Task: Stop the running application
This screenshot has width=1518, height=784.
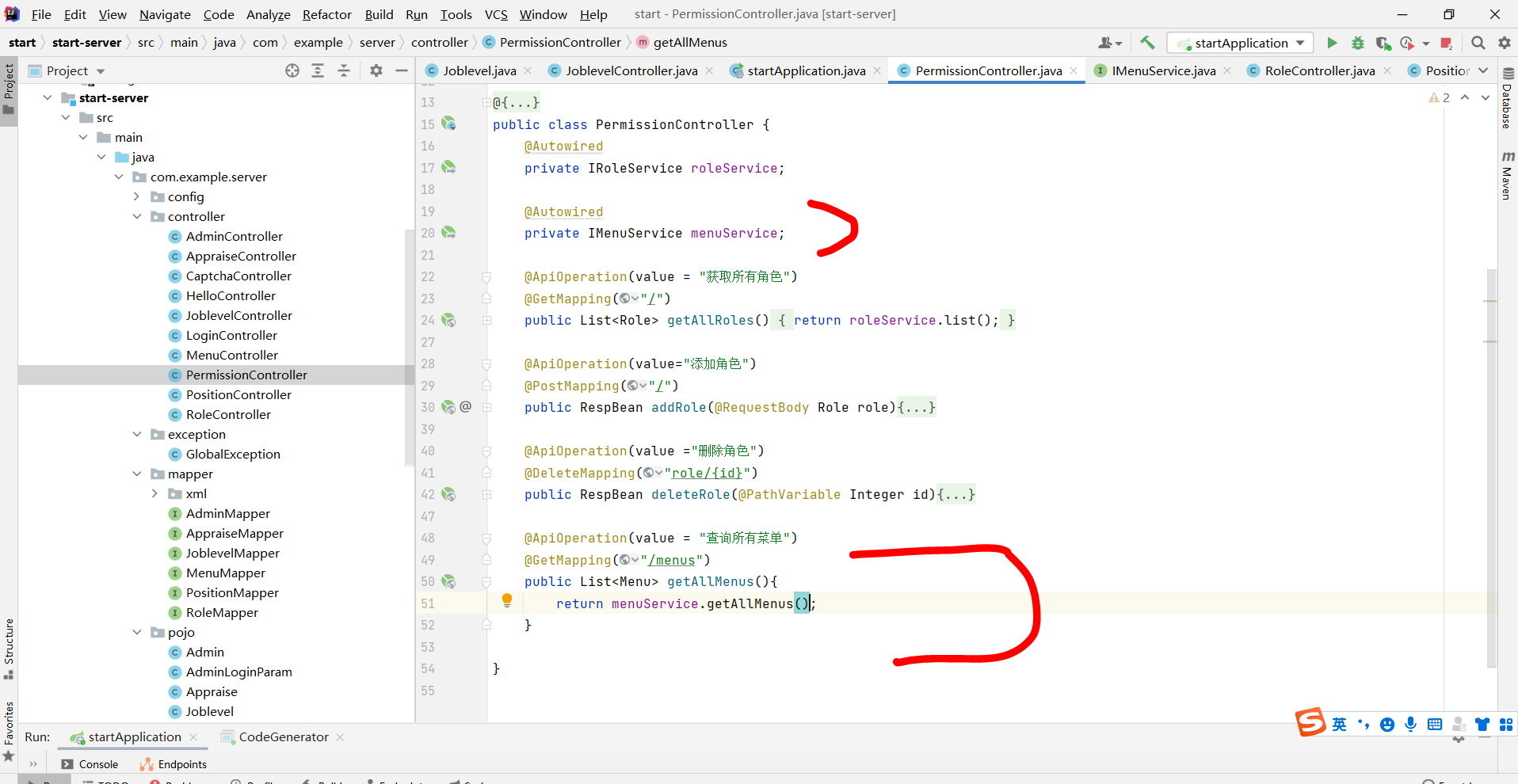Action: (1447, 43)
